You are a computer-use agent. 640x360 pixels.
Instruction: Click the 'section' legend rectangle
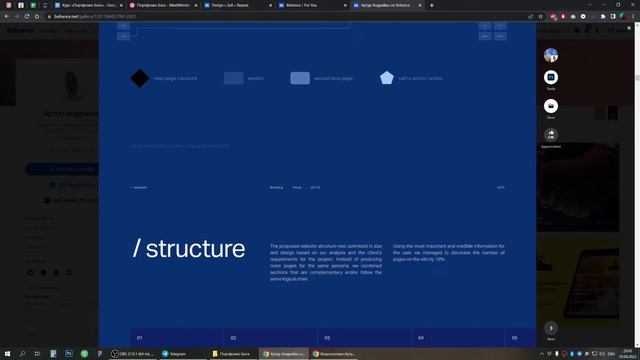point(233,78)
